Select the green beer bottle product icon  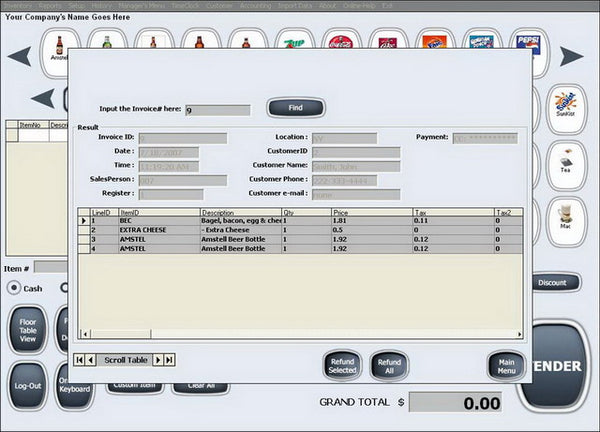pyautogui.click(x=107, y=40)
